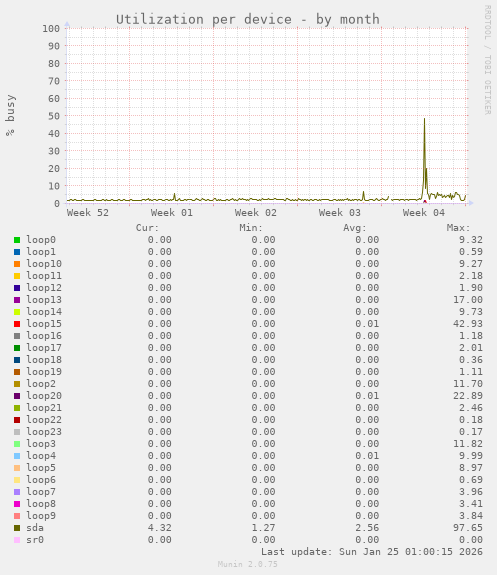Select the loop5 legend label

(x=41, y=468)
